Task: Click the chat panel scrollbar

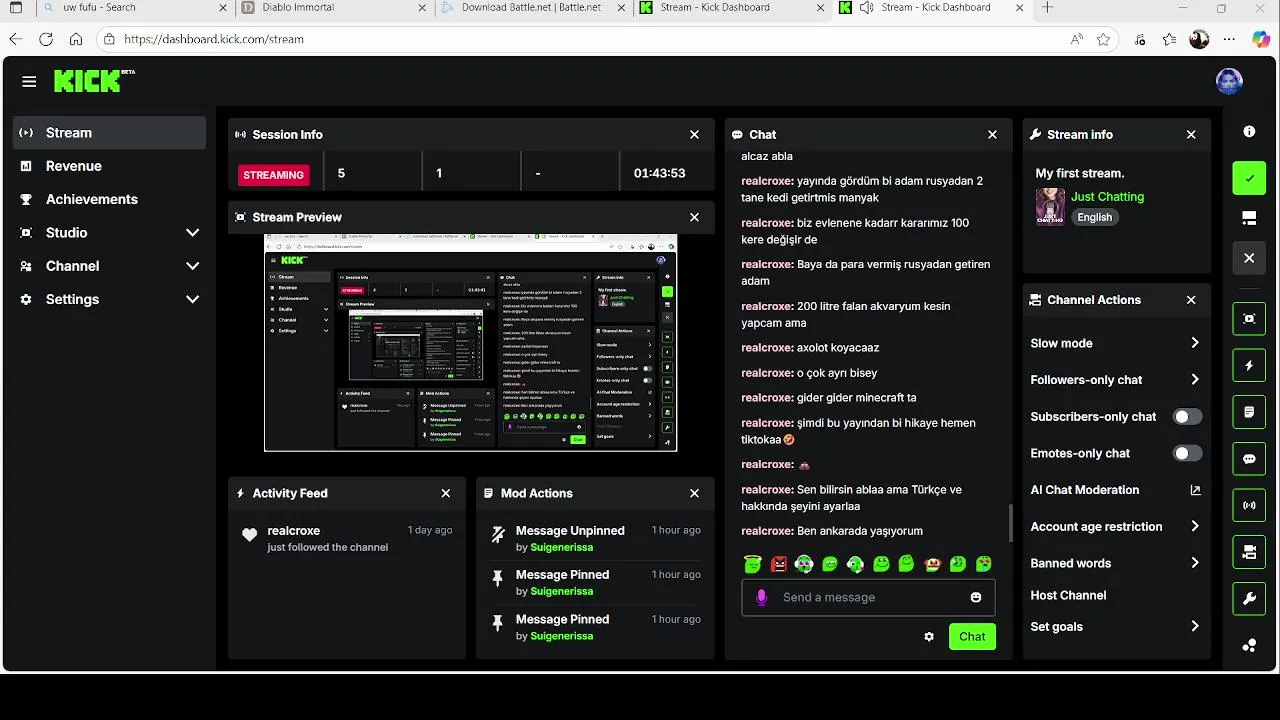Action: (x=1010, y=522)
